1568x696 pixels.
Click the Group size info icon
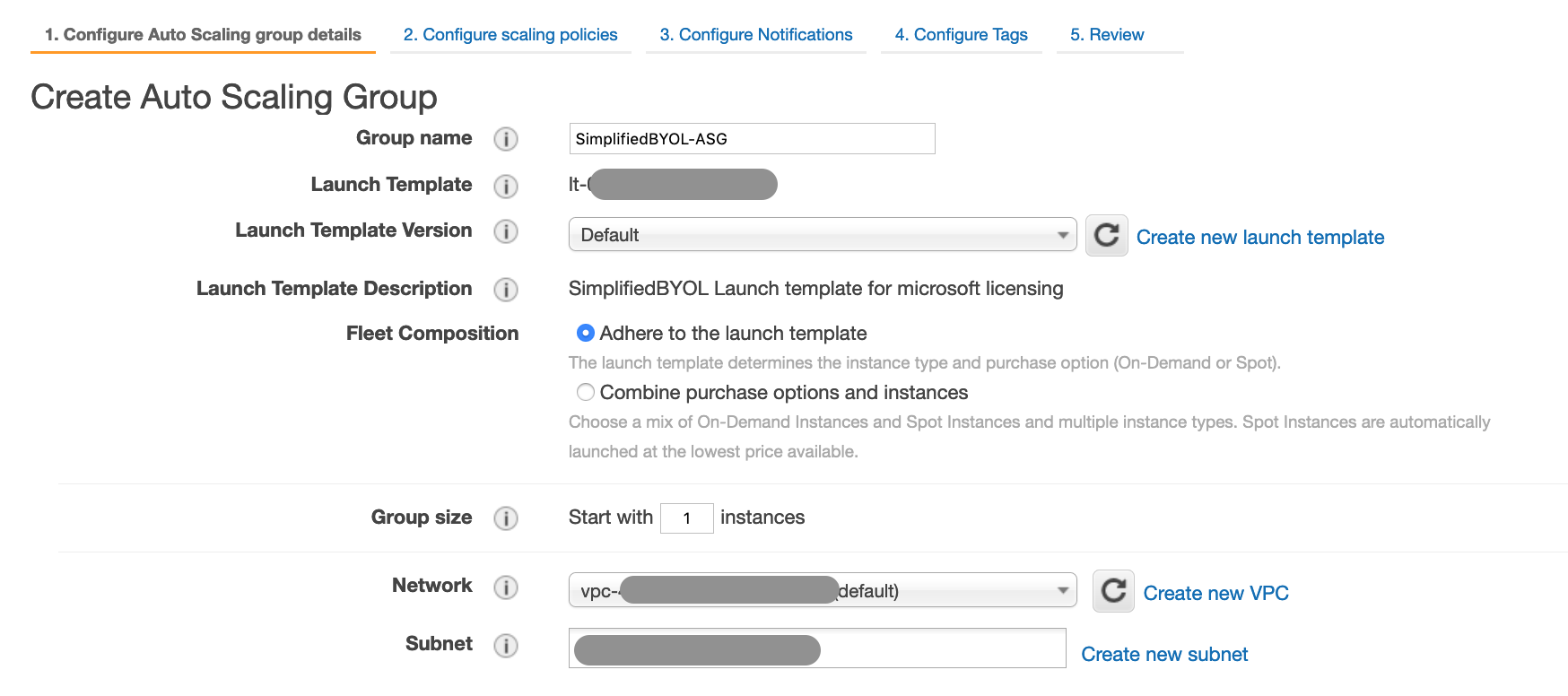click(506, 518)
